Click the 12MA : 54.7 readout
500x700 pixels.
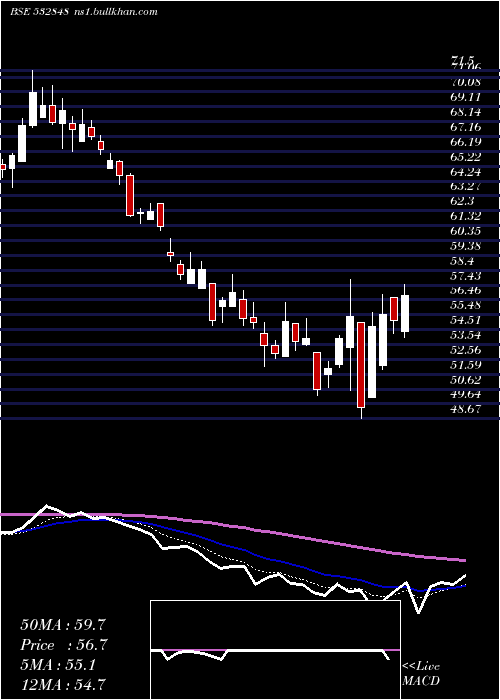(x=63, y=685)
